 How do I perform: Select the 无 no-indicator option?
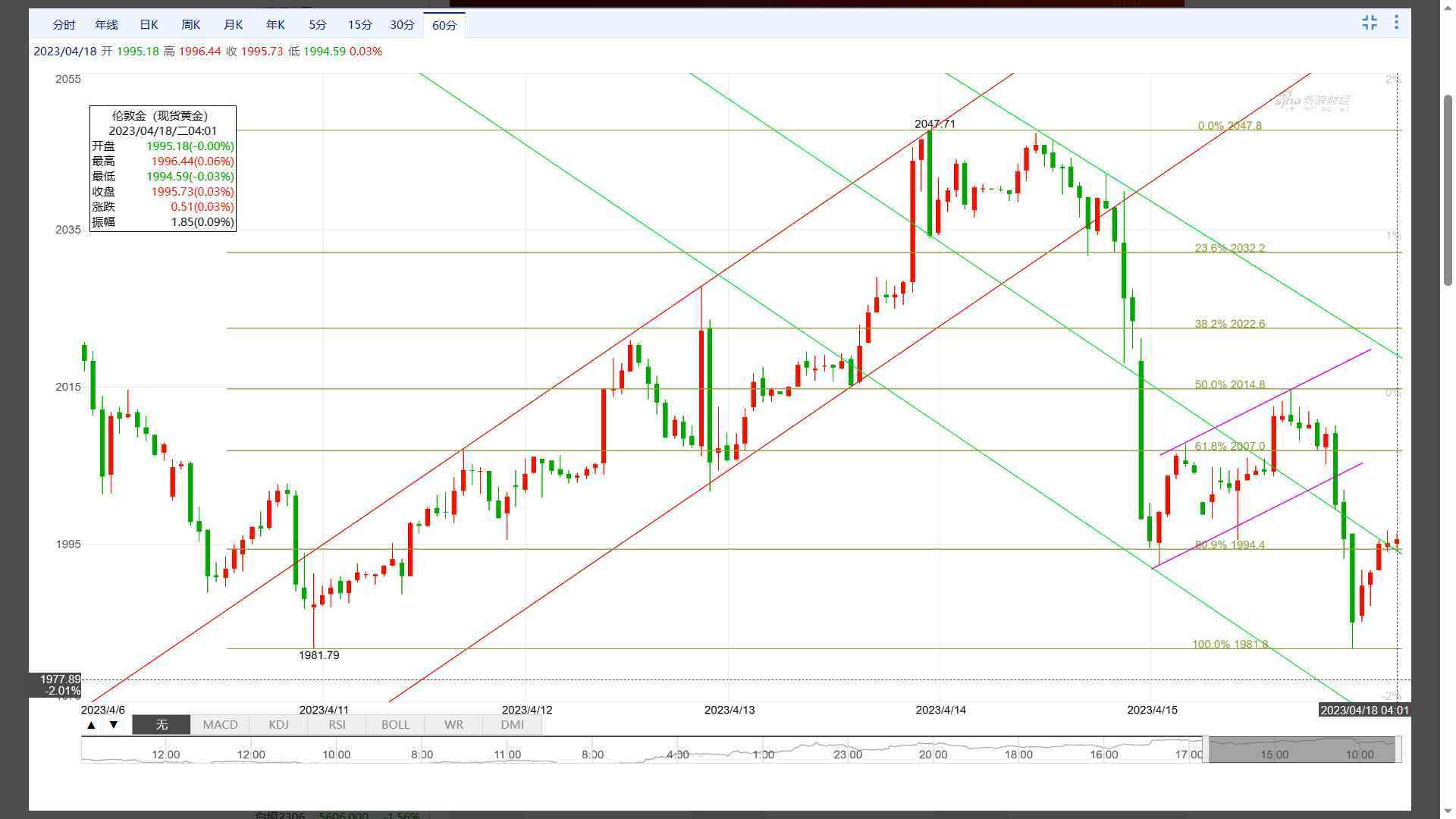(162, 725)
